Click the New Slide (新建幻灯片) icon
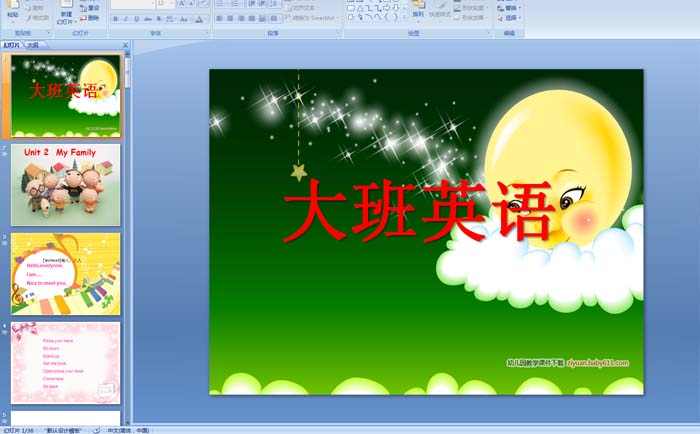This screenshot has height=434, width=700. coord(67,4)
